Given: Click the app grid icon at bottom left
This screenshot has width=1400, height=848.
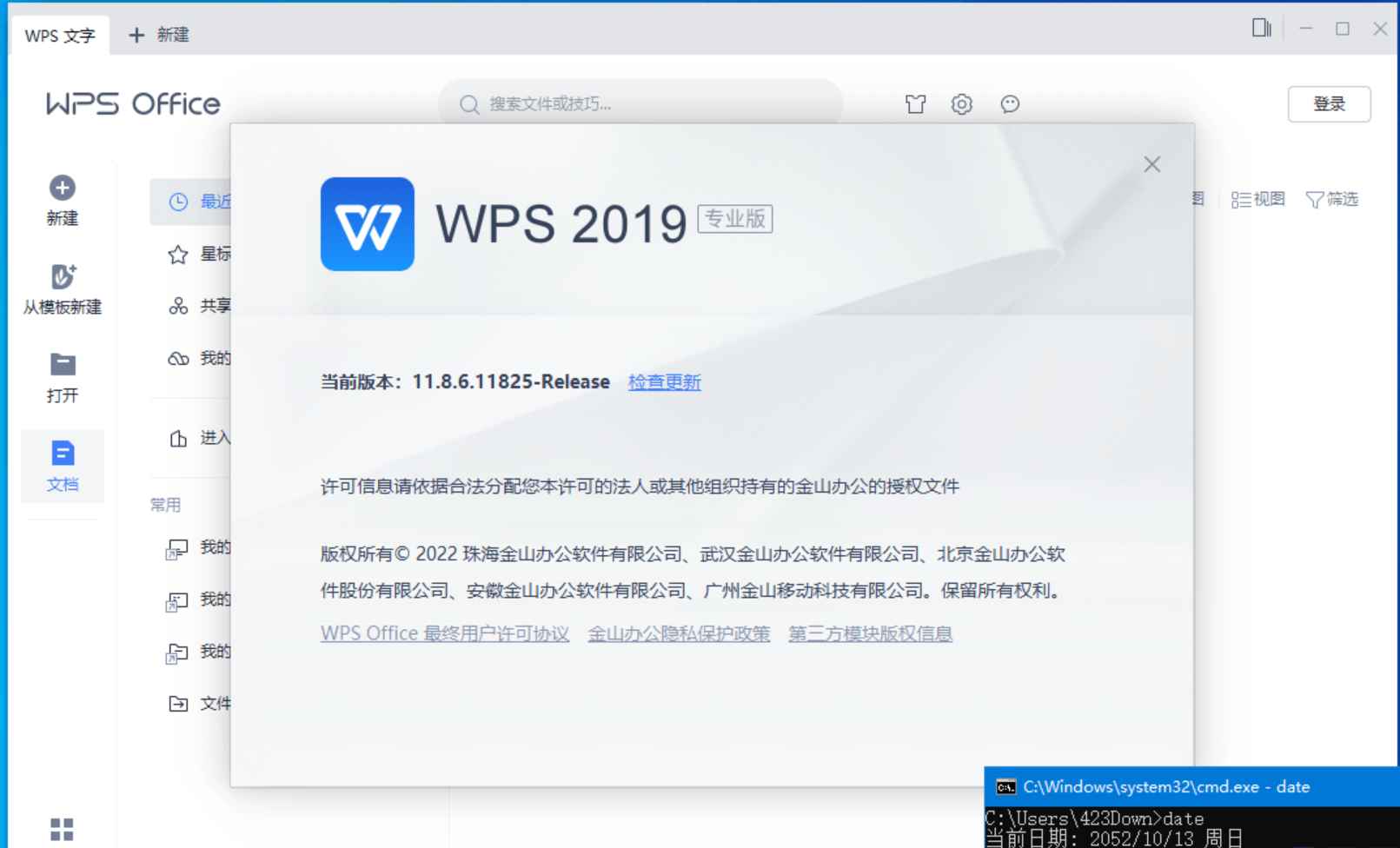Looking at the screenshot, I should point(61,825).
